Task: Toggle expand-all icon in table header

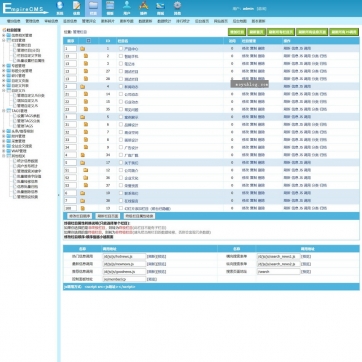Action: click(x=88, y=41)
